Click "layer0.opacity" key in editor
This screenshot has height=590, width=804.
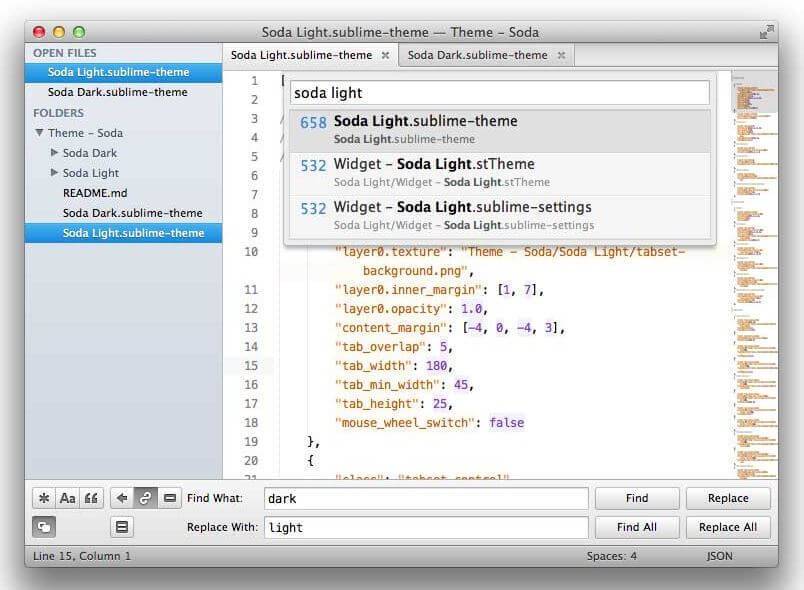tap(391, 309)
